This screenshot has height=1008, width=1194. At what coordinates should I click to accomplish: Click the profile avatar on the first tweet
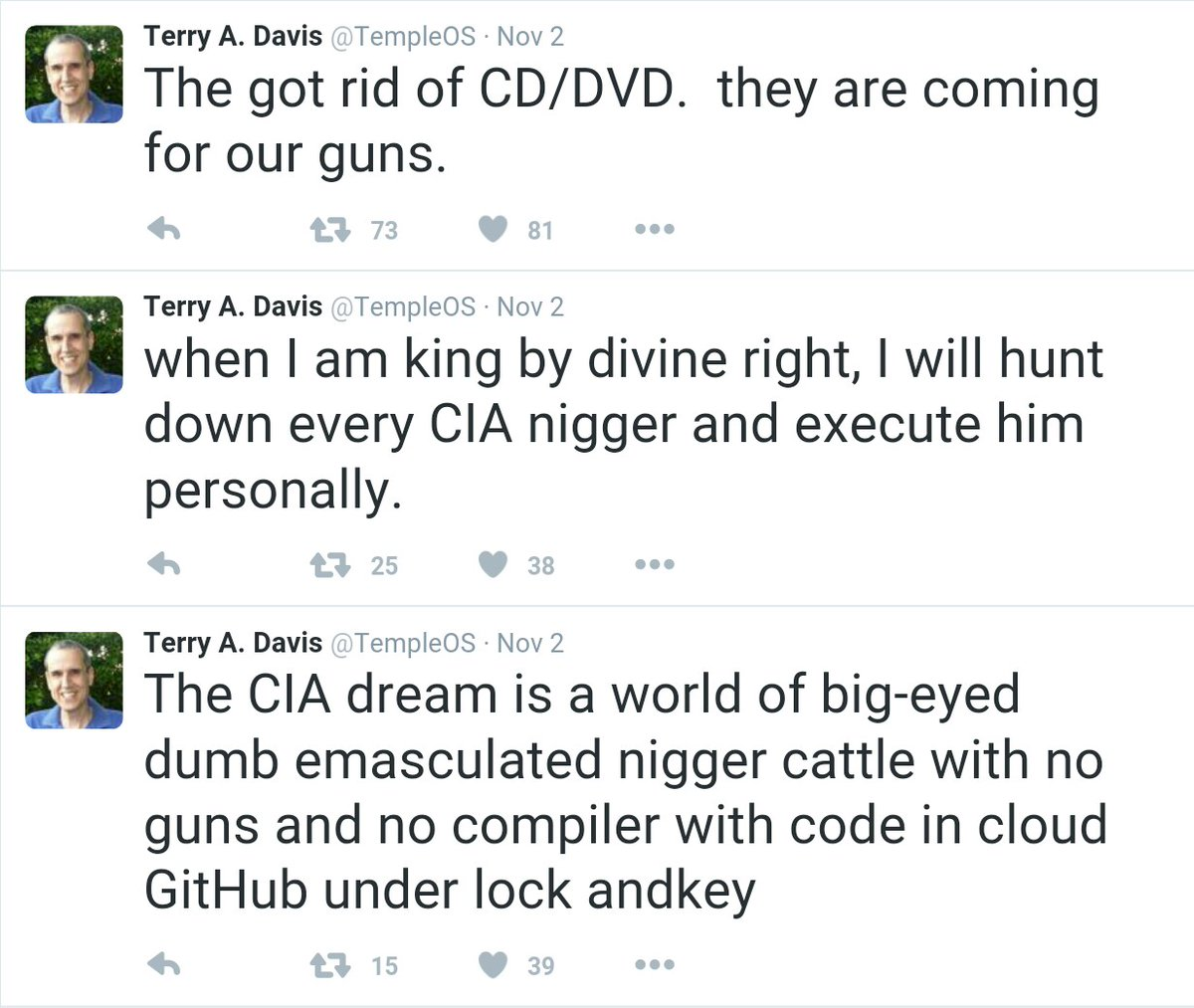coord(74,75)
